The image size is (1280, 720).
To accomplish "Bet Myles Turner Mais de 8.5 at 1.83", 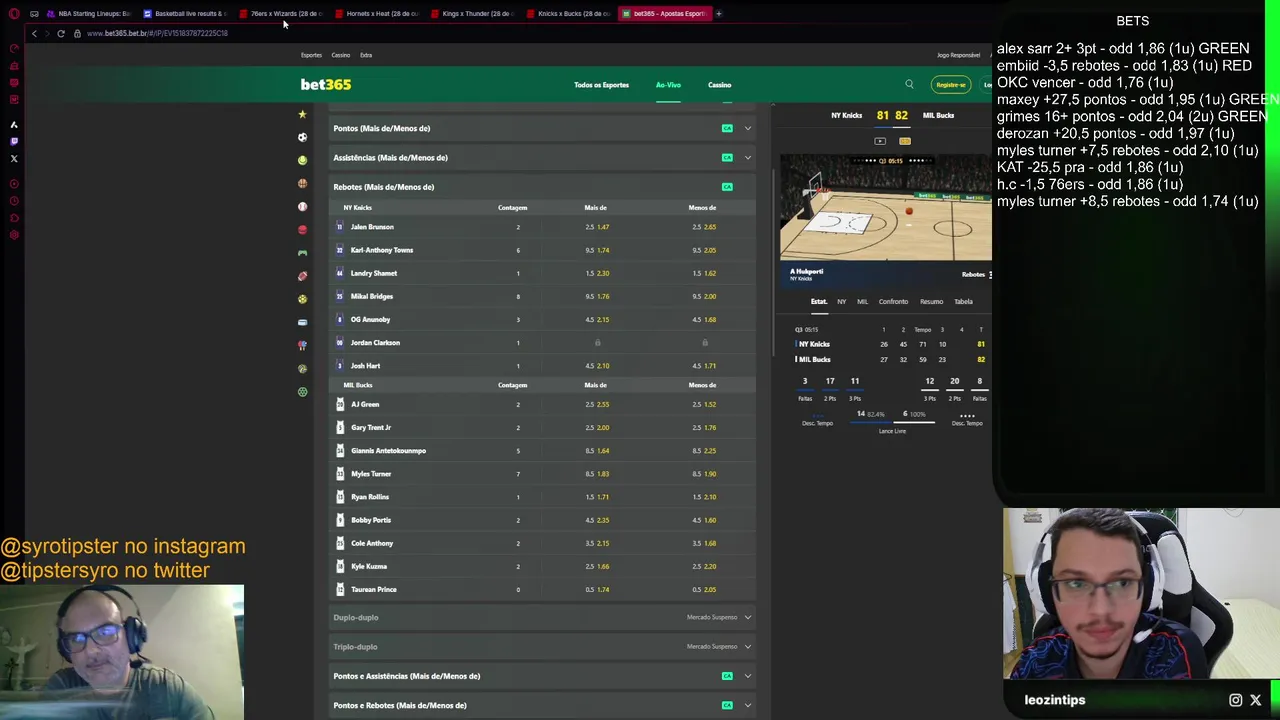I will (597, 474).
